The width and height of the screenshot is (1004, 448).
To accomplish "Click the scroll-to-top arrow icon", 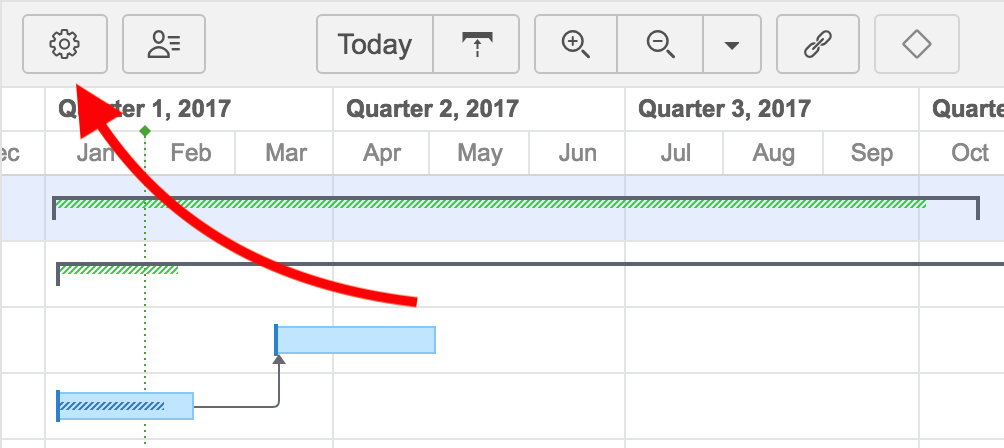I will (476, 44).
